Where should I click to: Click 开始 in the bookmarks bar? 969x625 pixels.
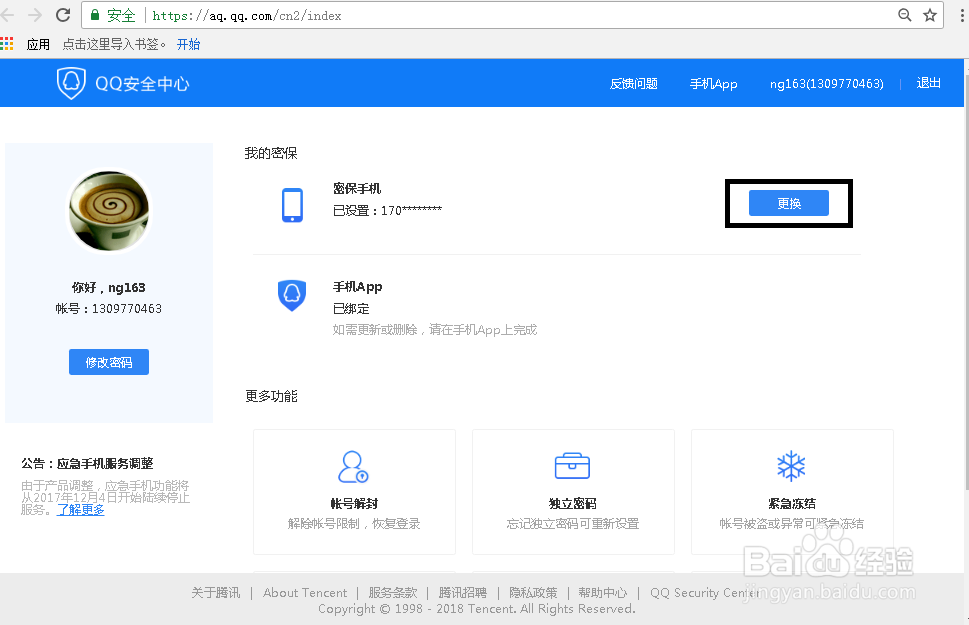(188, 44)
